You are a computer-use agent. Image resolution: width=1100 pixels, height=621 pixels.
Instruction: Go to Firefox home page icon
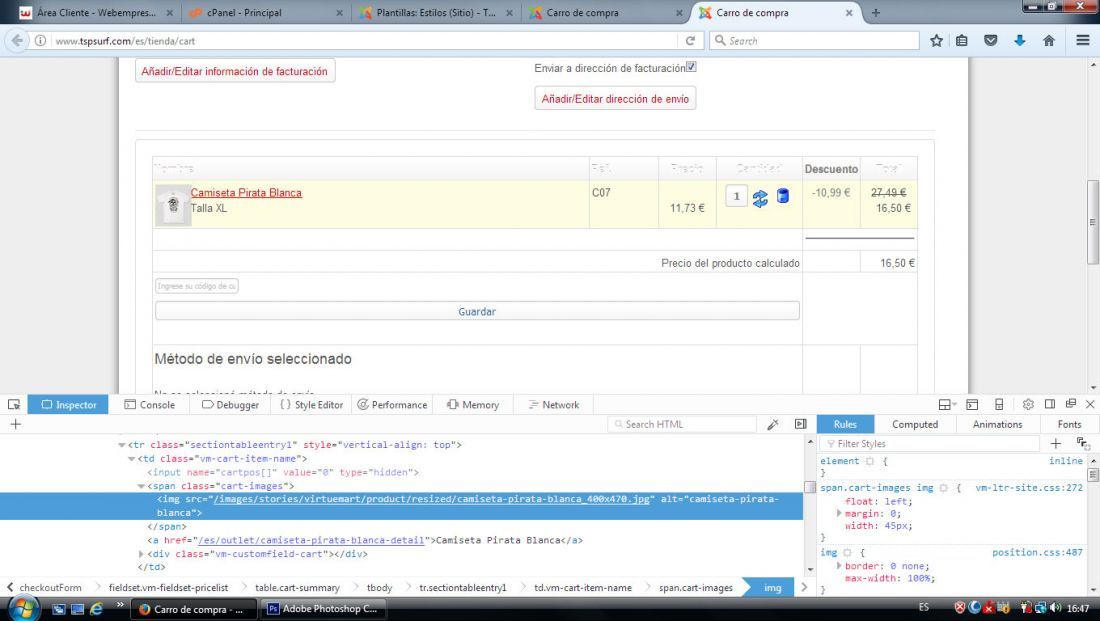coord(1049,41)
